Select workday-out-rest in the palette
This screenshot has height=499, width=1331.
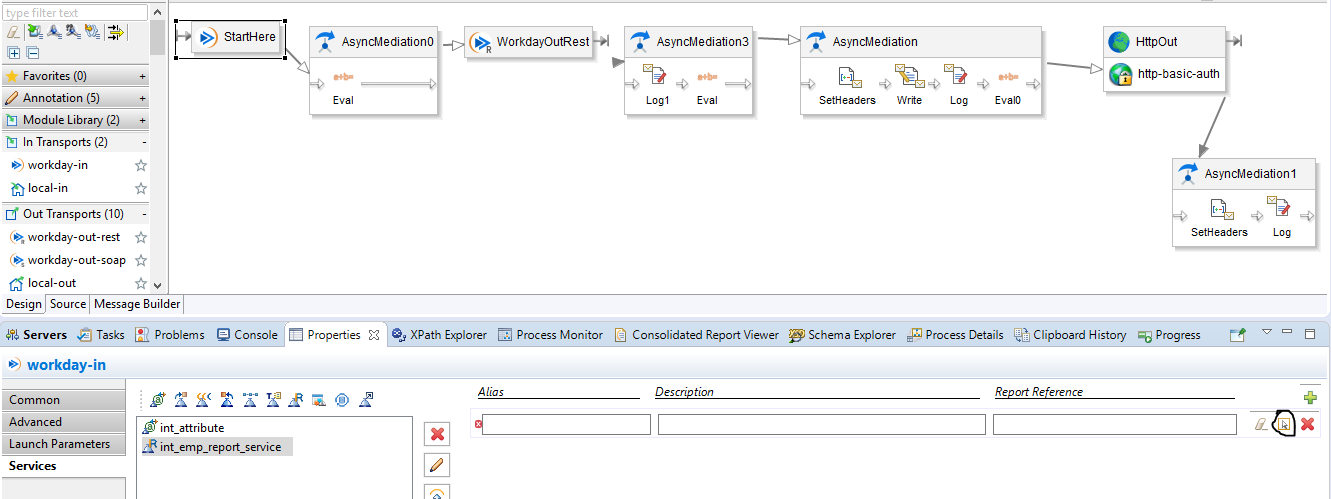(74, 237)
